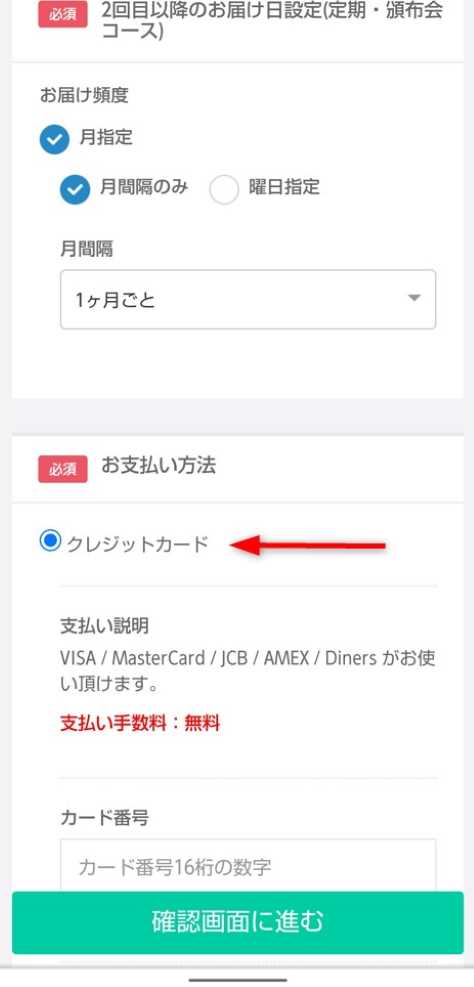Screen dimensions: 474x987
Task: Click the 2回目以降のお届け日設定 section heading
Action: [272, 20]
